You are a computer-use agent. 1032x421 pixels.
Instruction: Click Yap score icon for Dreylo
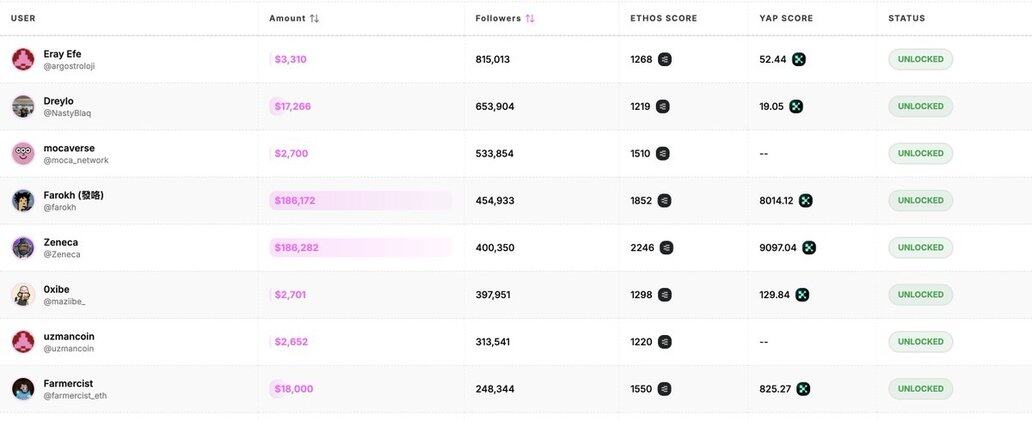point(796,106)
